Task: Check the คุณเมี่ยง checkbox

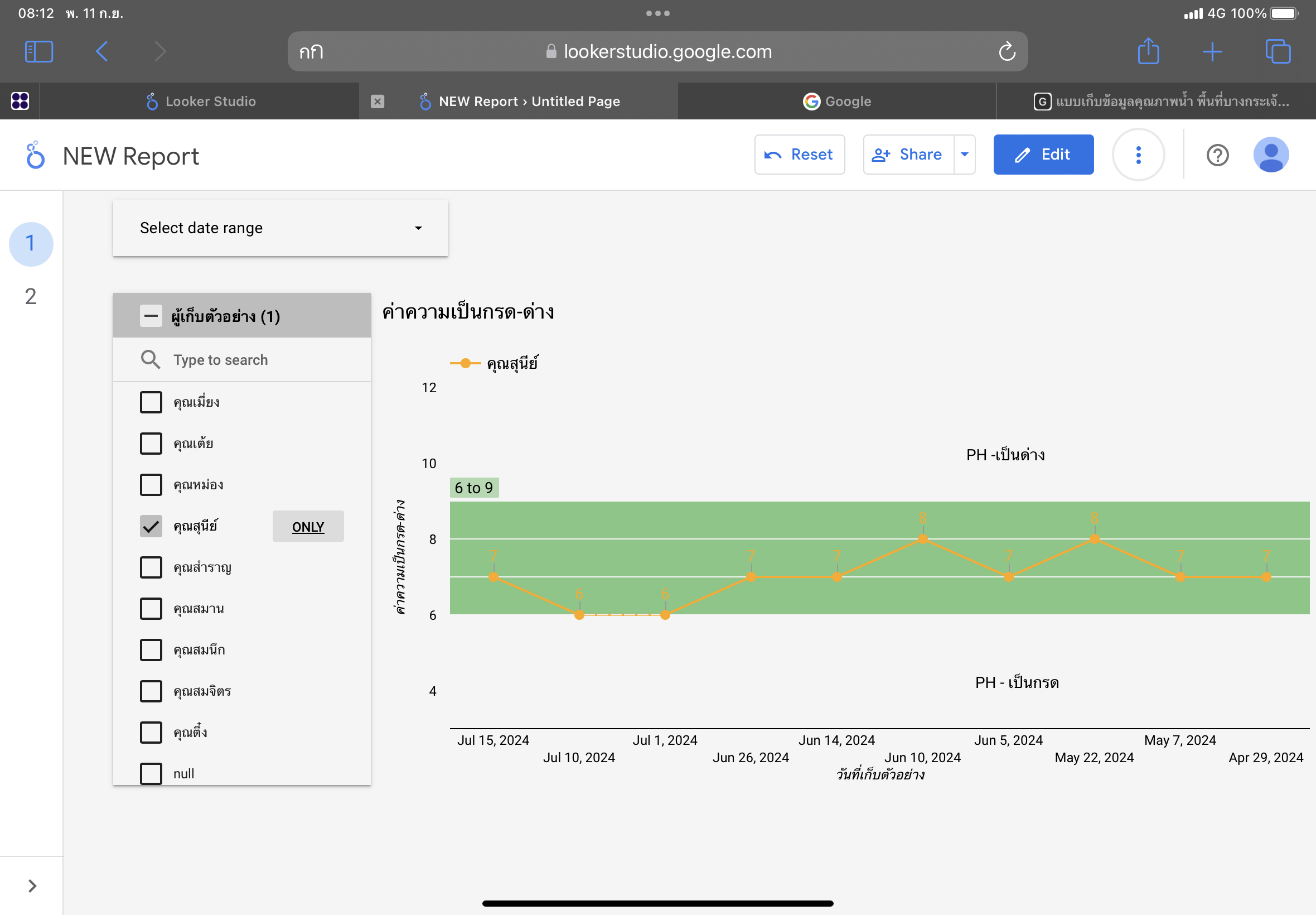Action: (151, 402)
